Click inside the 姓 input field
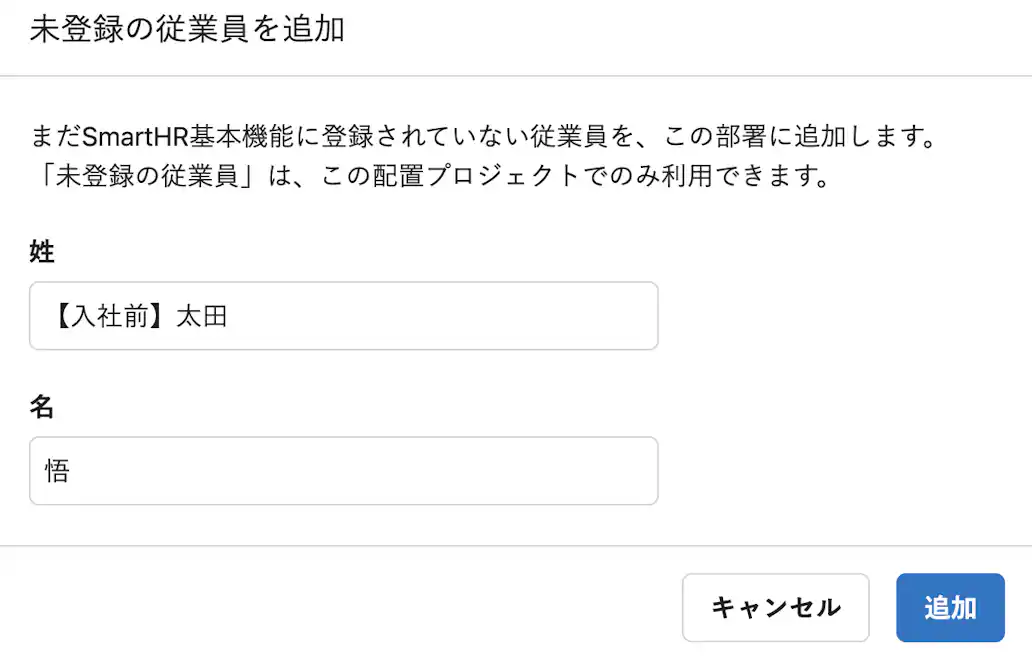This screenshot has height=658, width=1032. 343,315
